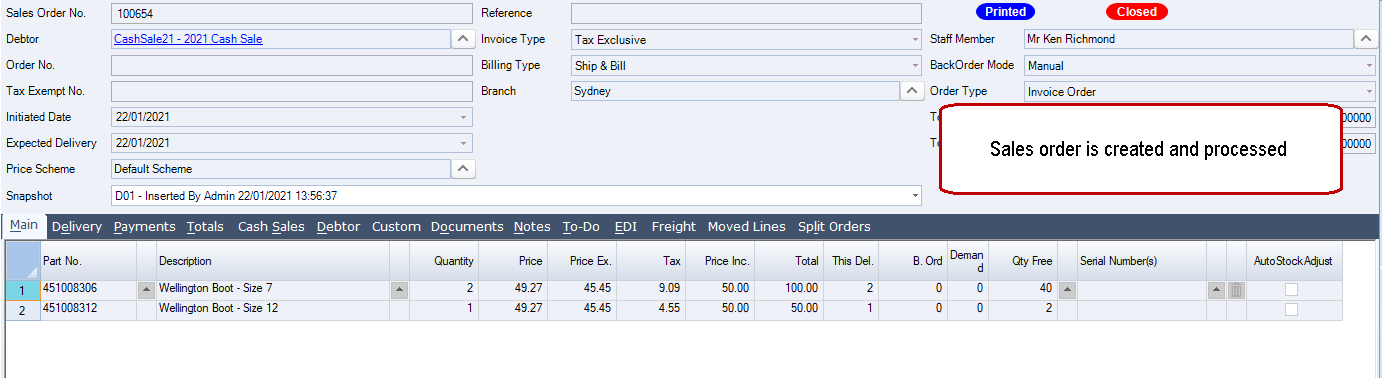Select row header 1 in the grid
The height and width of the screenshot is (378, 1382).
coord(22,290)
